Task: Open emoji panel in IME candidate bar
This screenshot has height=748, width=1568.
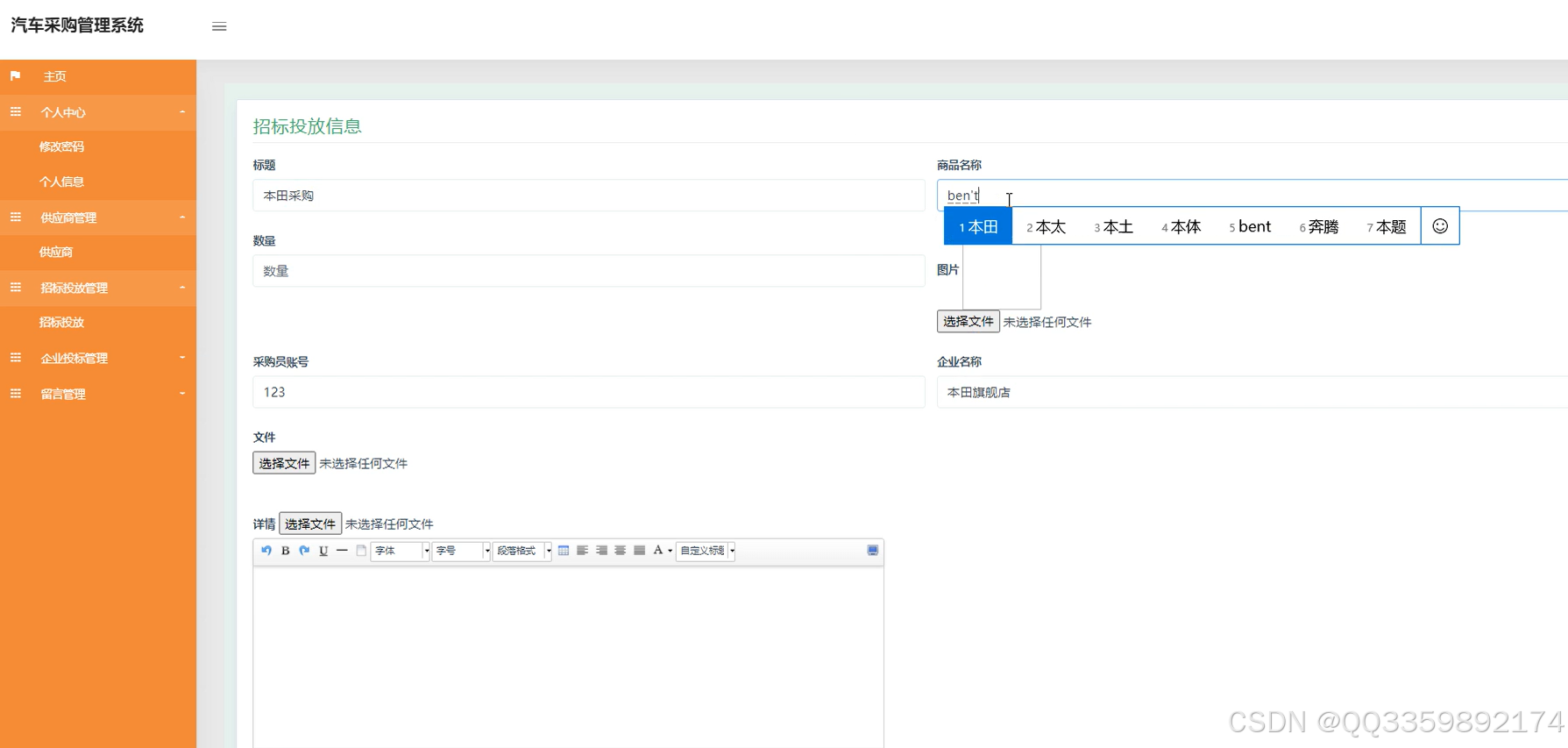Action: click(1440, 226)
